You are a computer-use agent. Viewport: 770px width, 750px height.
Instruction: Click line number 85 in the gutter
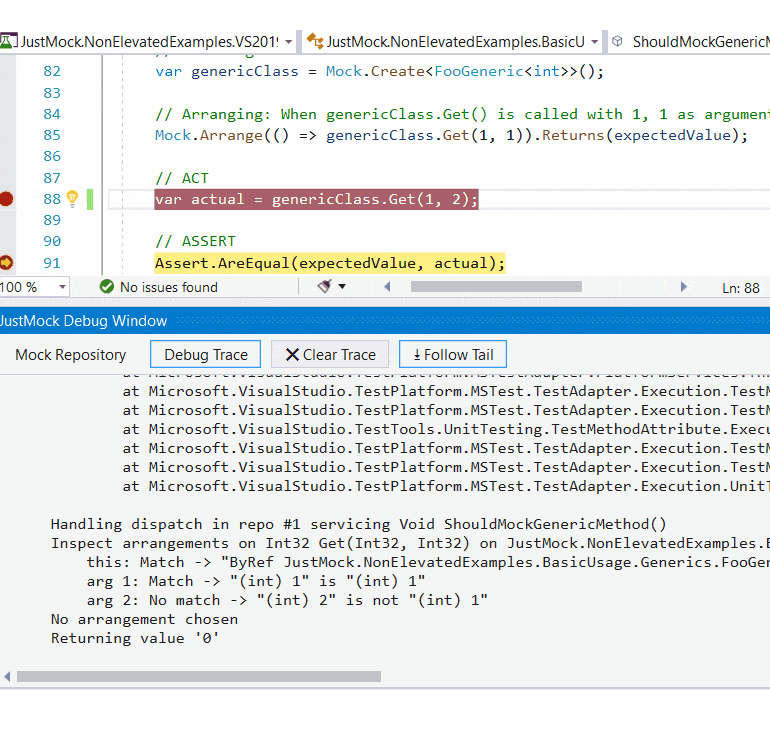click(x=52, y=135)
